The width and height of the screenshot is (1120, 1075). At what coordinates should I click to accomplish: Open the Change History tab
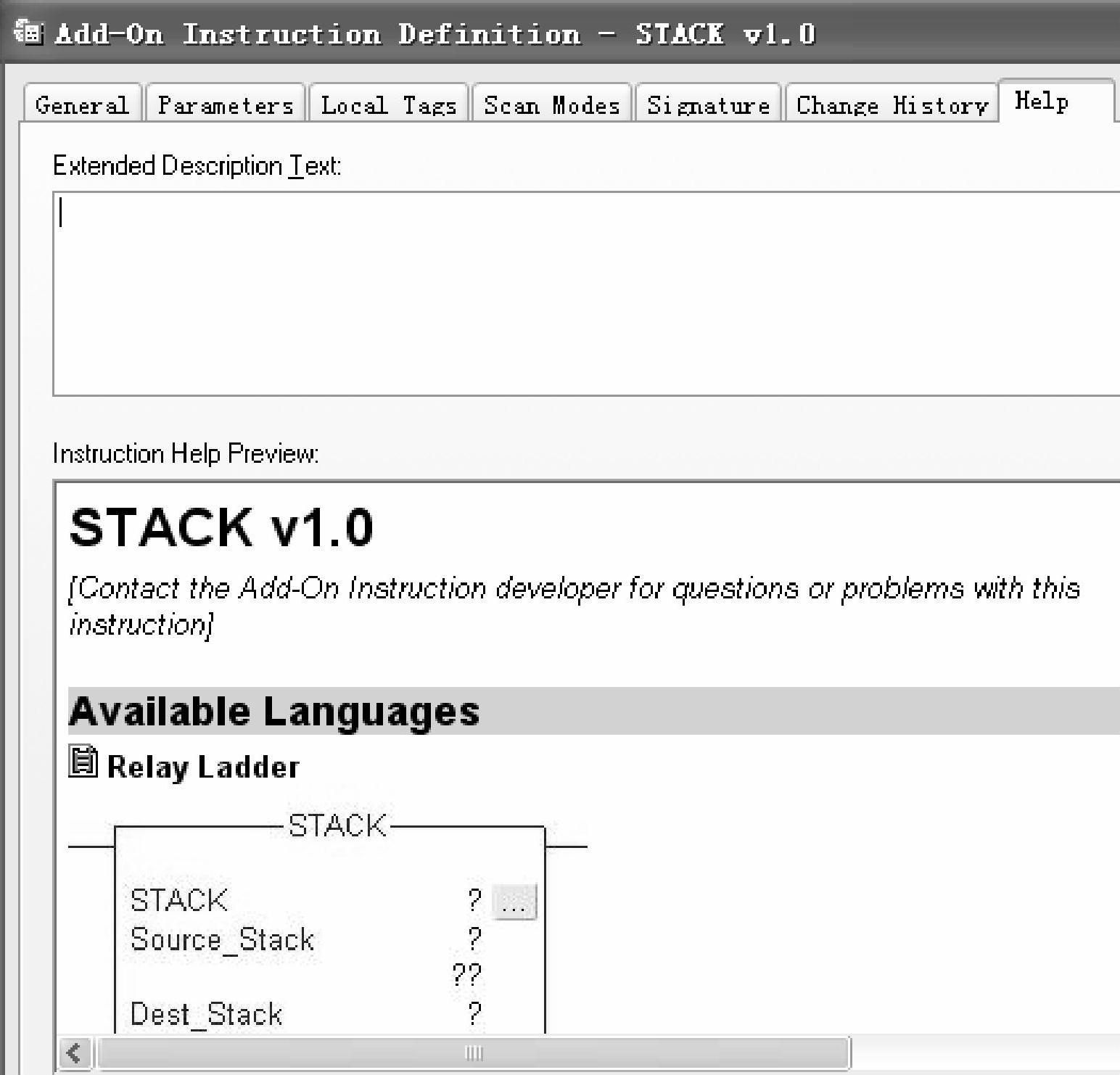[892, 106]
